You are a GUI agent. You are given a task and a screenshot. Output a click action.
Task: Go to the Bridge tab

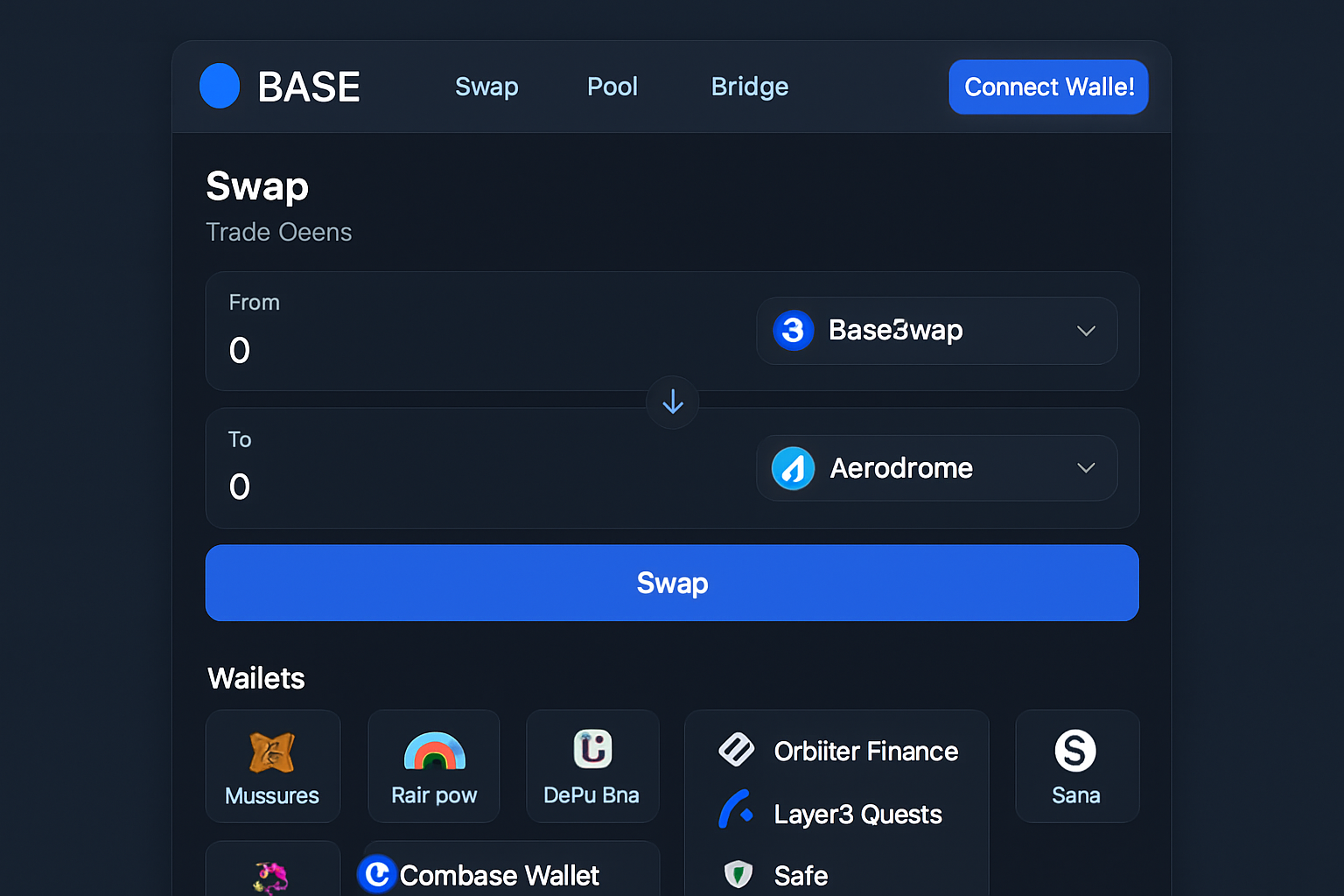(x=750, y=87)
